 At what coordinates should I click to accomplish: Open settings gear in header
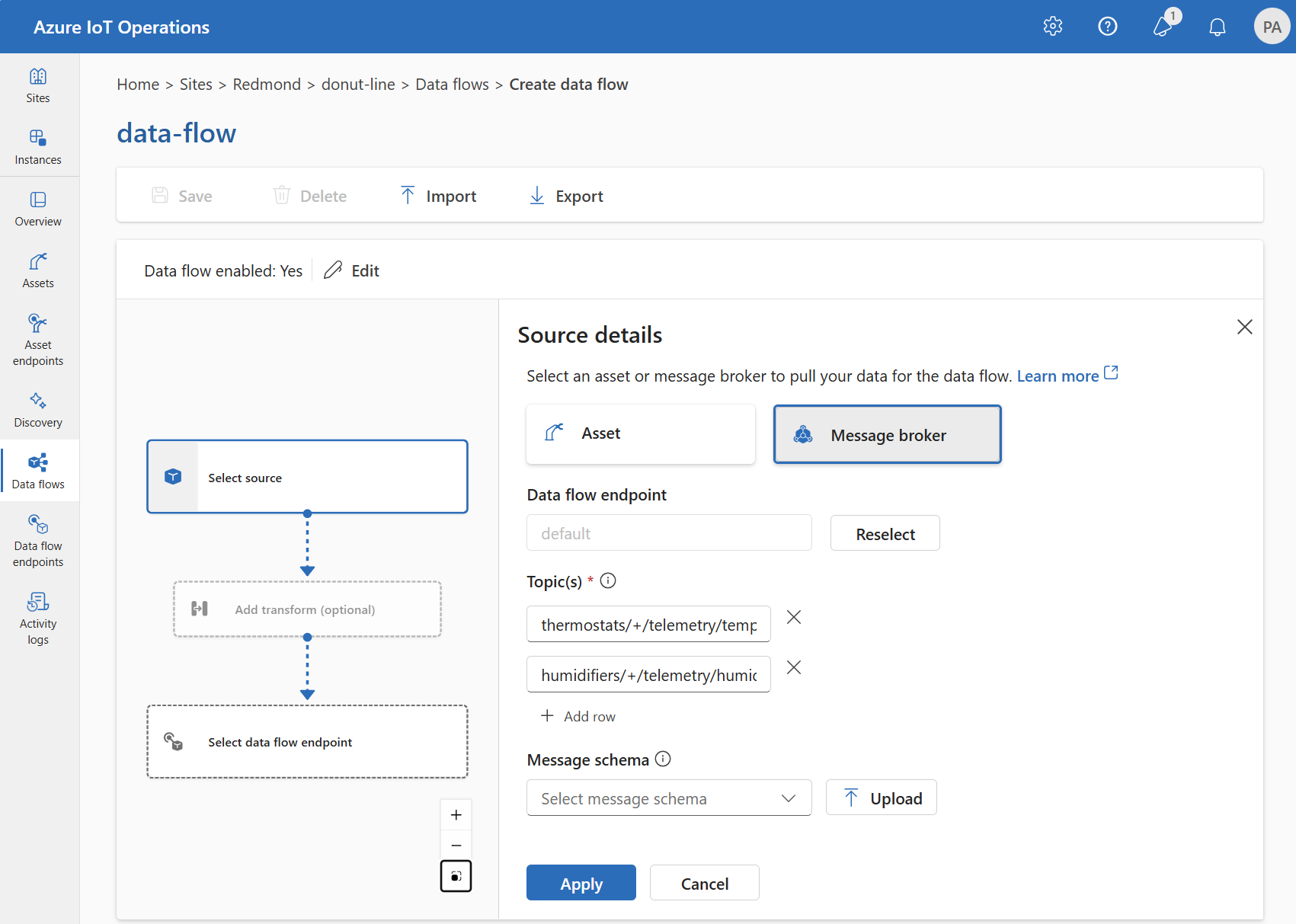pyautogui.click(x=1053, y=27)
